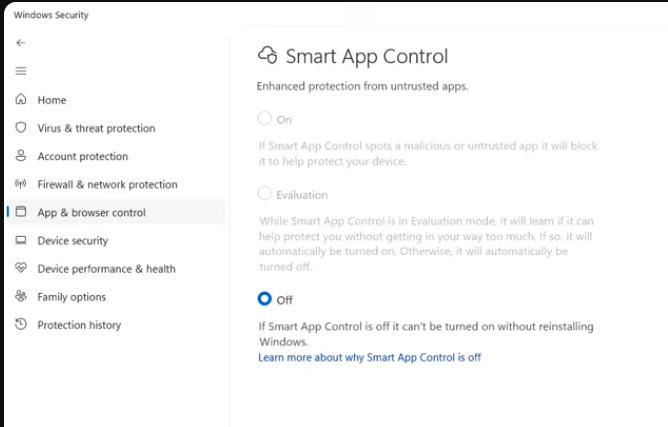Click the Smart App Control header icon
The image size is (668, 427).
click(268, 55)
